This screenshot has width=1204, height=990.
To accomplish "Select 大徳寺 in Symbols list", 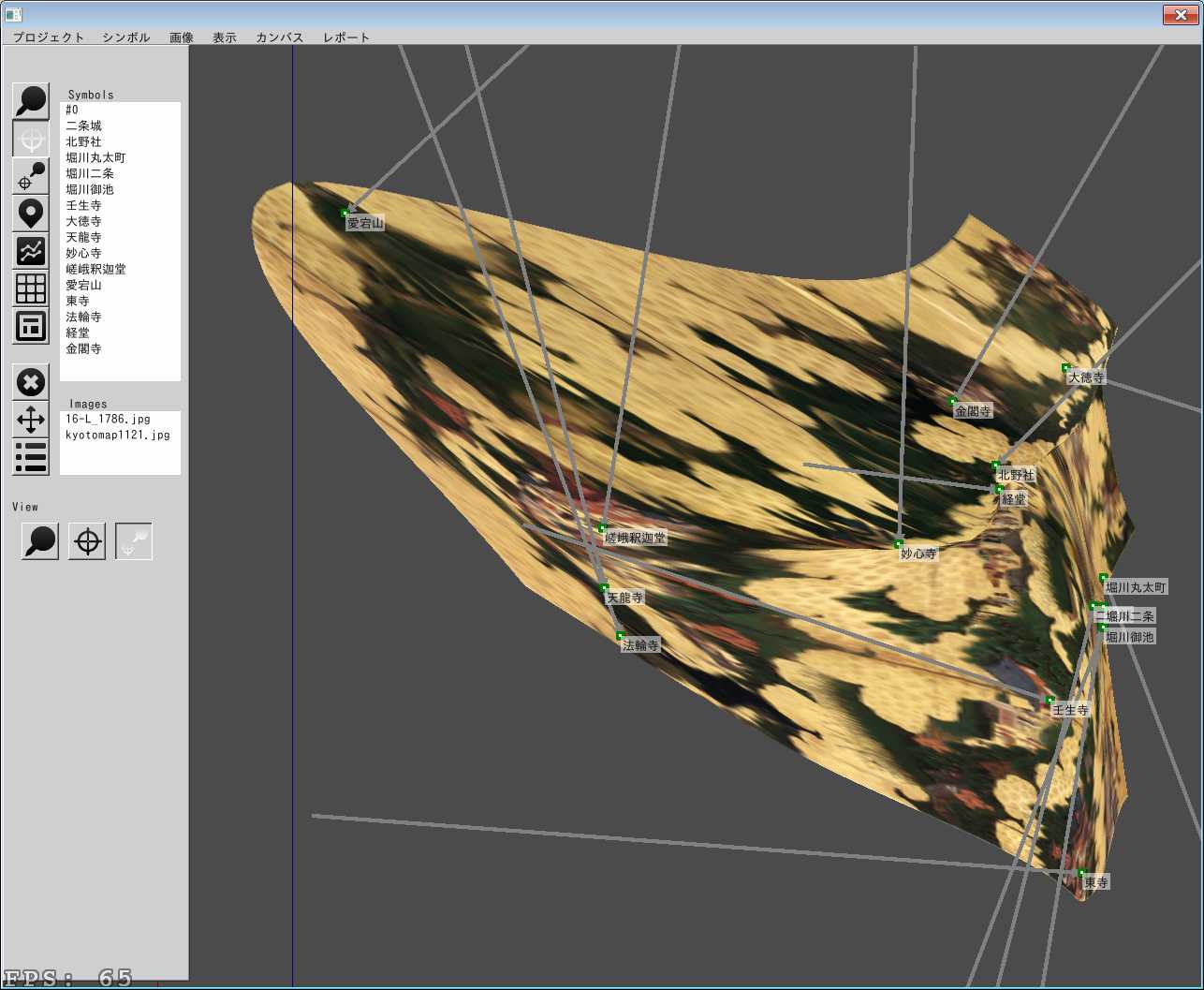I will tap(120, 221).
